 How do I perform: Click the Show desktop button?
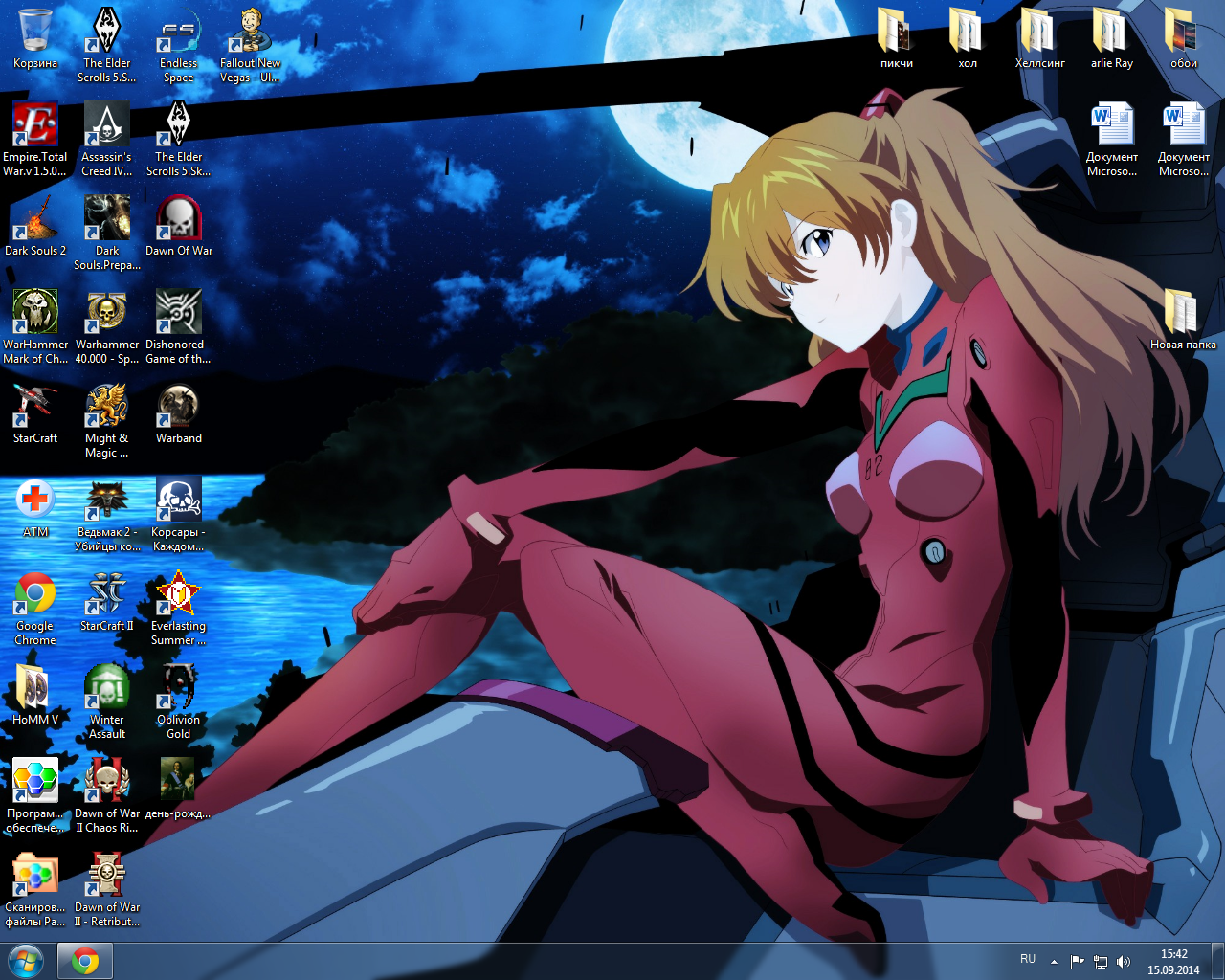tap(1217, 961)
